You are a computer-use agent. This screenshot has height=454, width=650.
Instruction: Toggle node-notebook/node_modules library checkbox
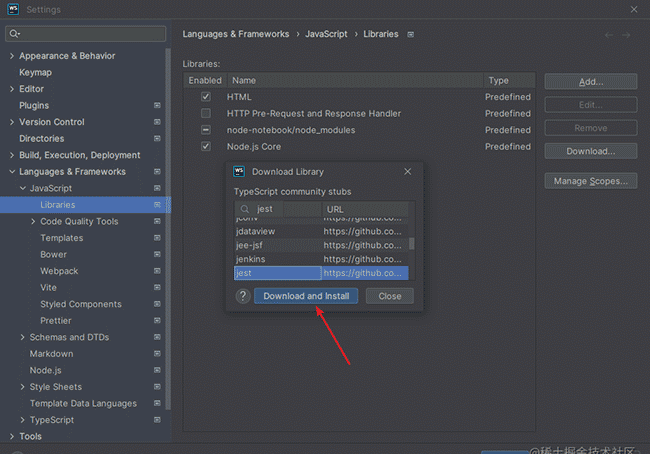click(x=206, y=130)
